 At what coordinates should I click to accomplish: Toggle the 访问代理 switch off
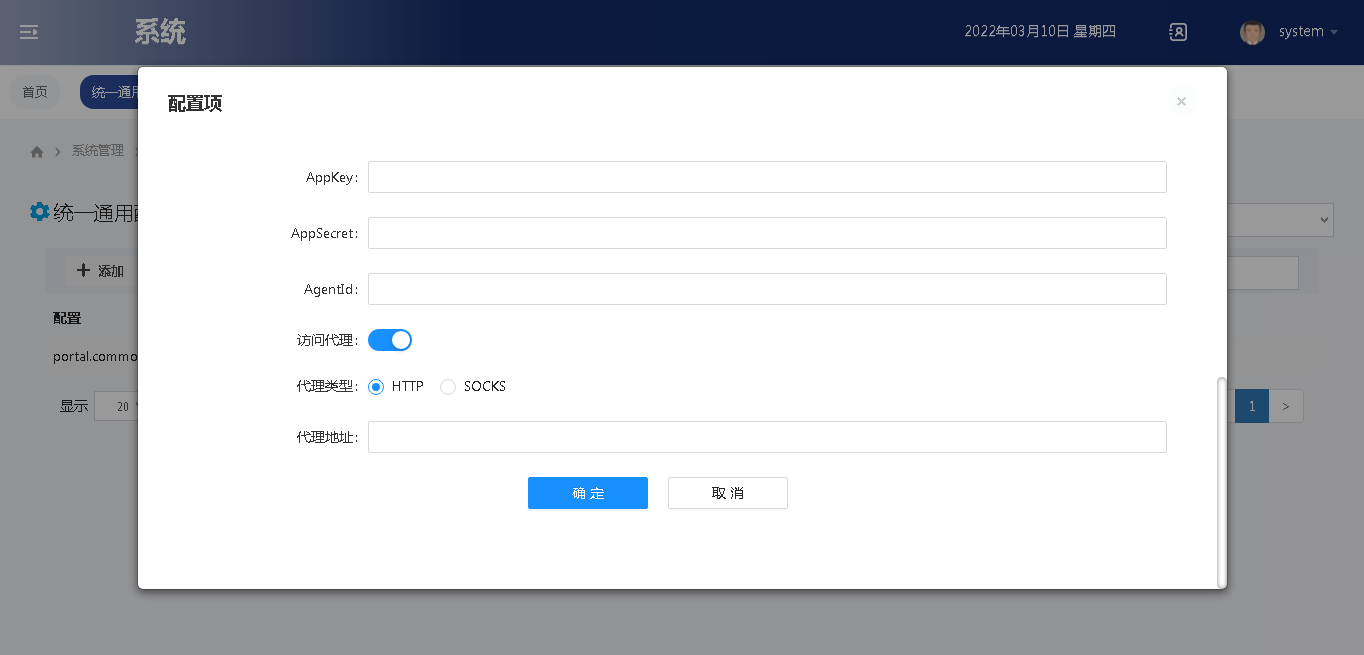point(390,340)
